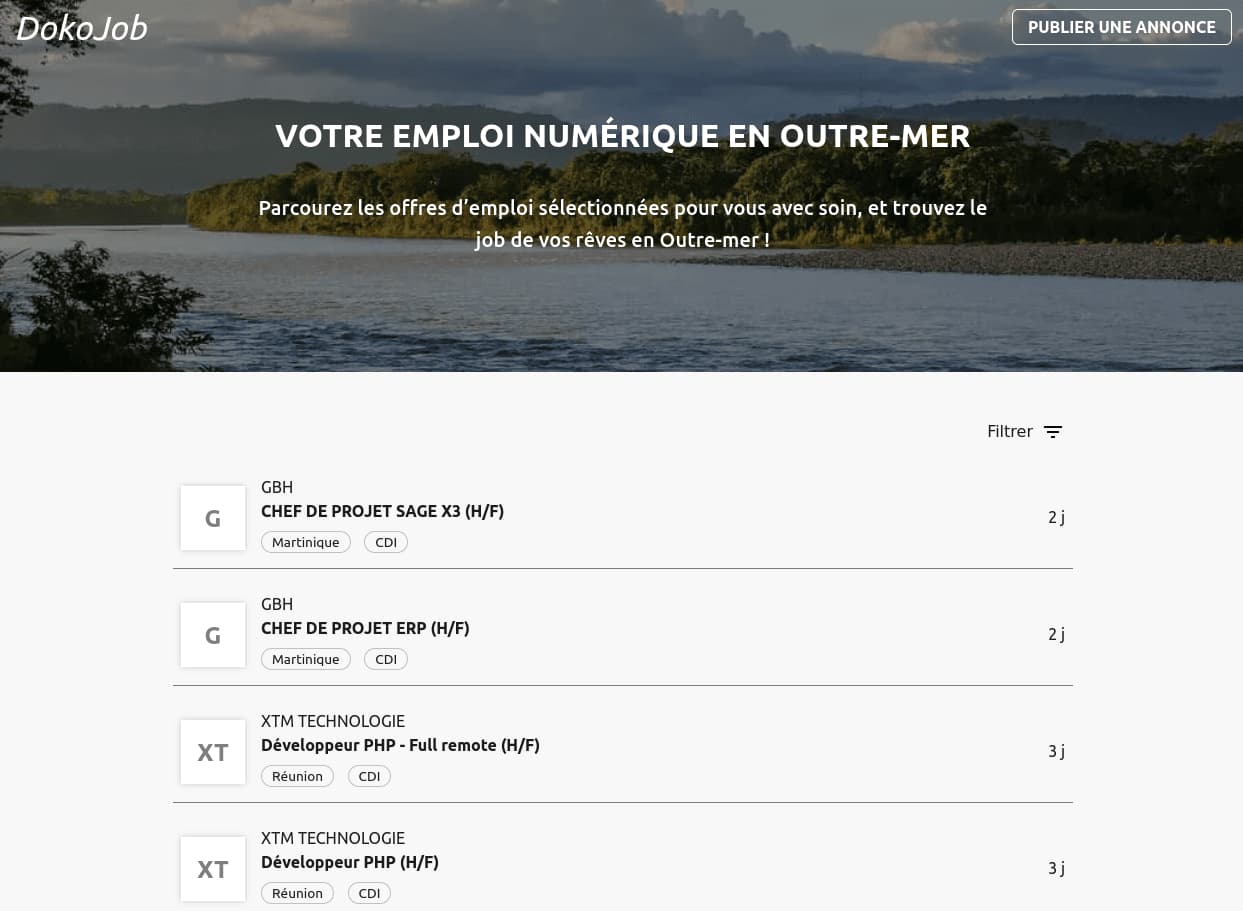Image resolution: width=1243 pixels, height=911 pixels.
Task: Click the 2 j timestamp on the Sage X3 offer
Action: [x=1056, y=517]
